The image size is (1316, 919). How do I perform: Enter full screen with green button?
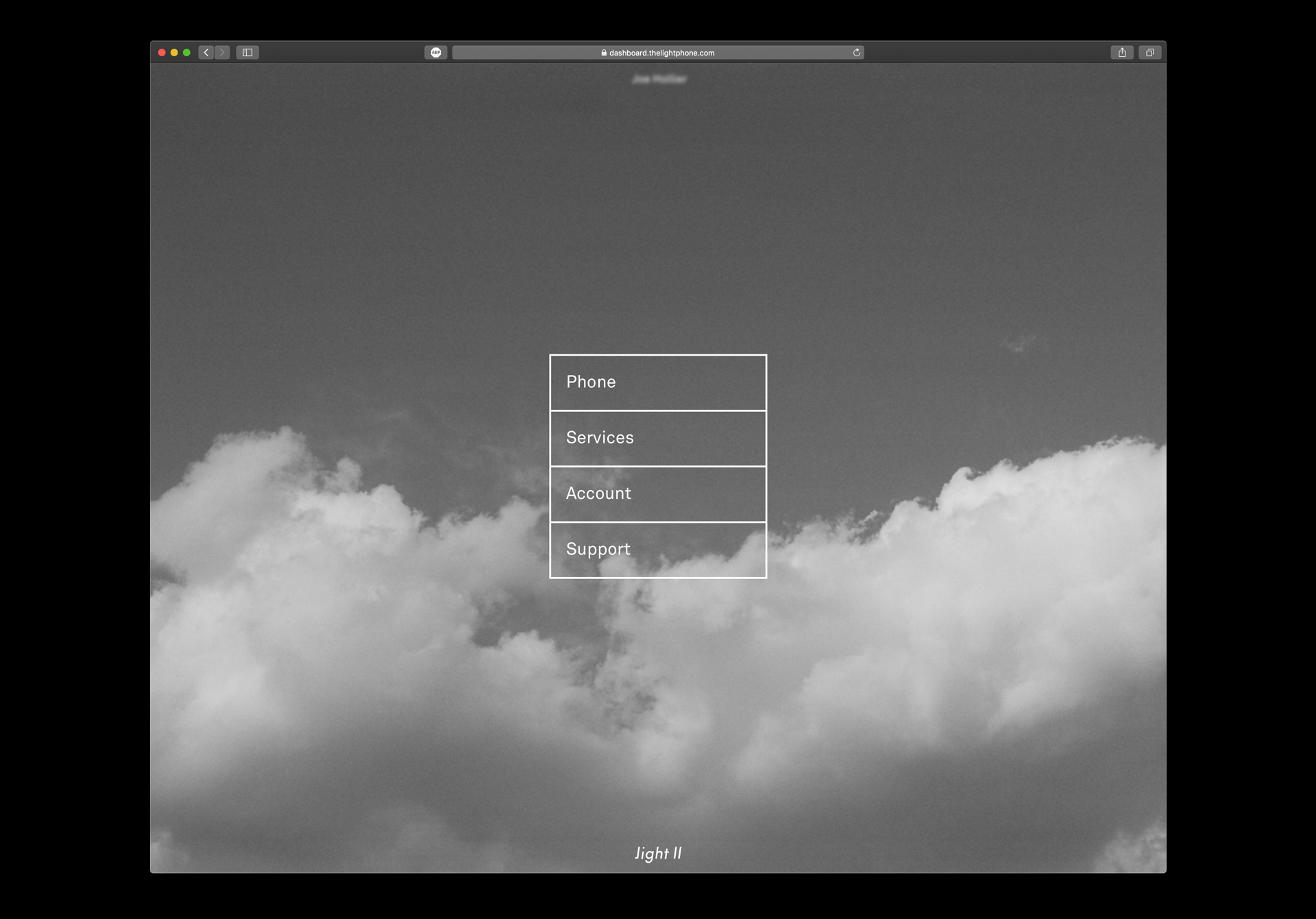coord(186,53)
